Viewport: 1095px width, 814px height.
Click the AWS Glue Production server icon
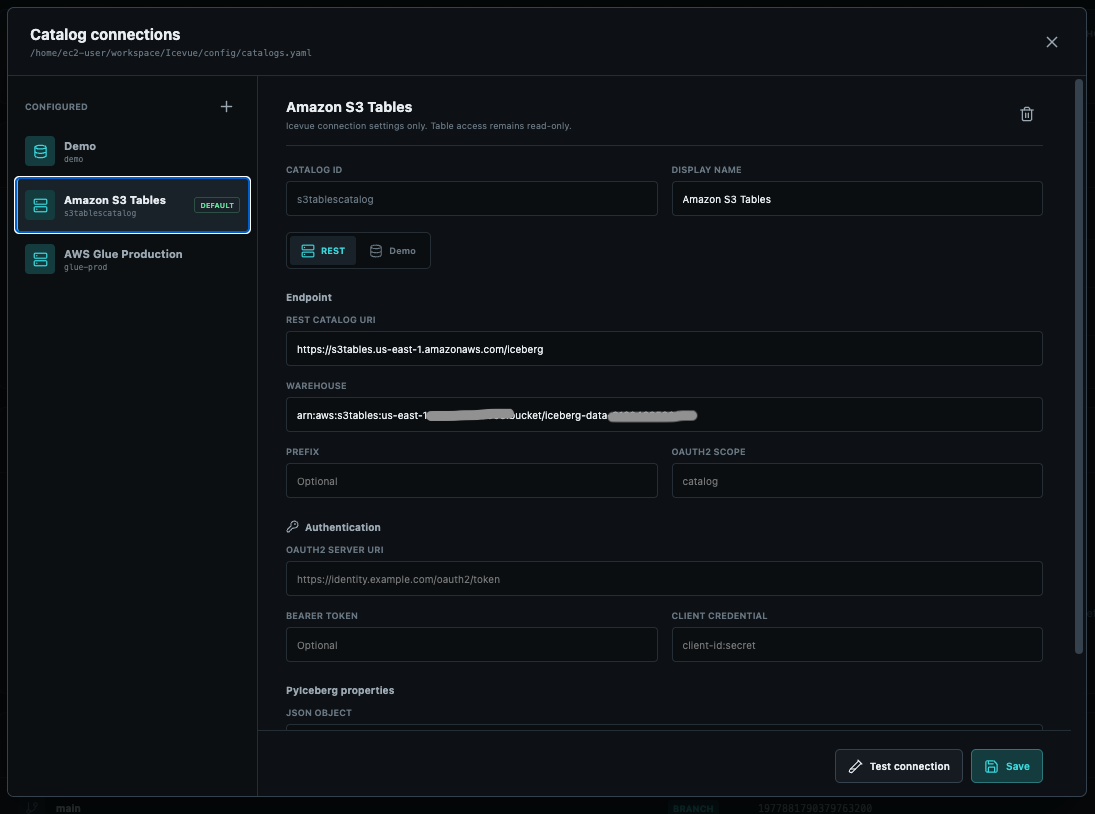[40, 259]
